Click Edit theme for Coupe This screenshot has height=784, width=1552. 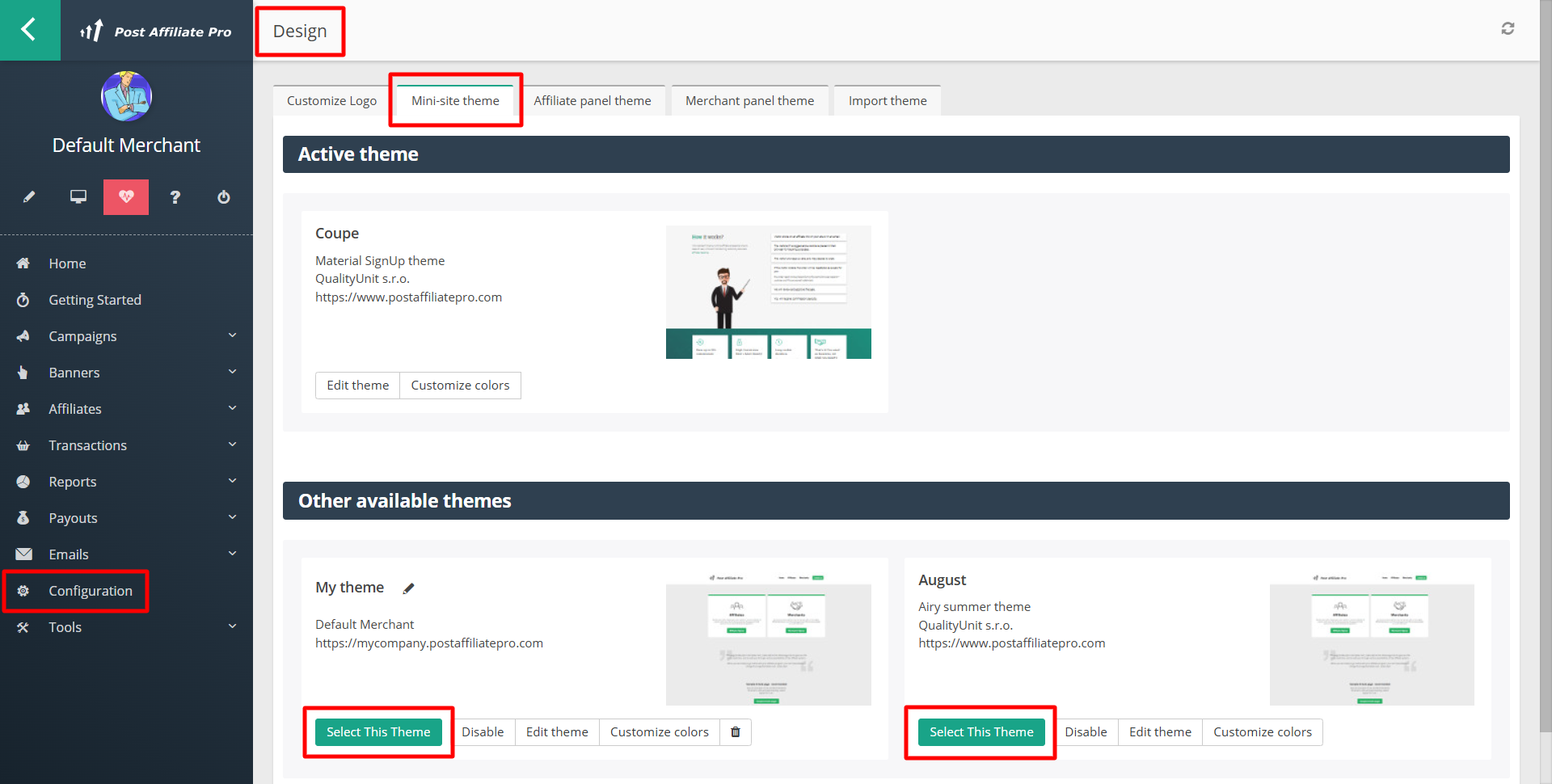tap(357, 386)
